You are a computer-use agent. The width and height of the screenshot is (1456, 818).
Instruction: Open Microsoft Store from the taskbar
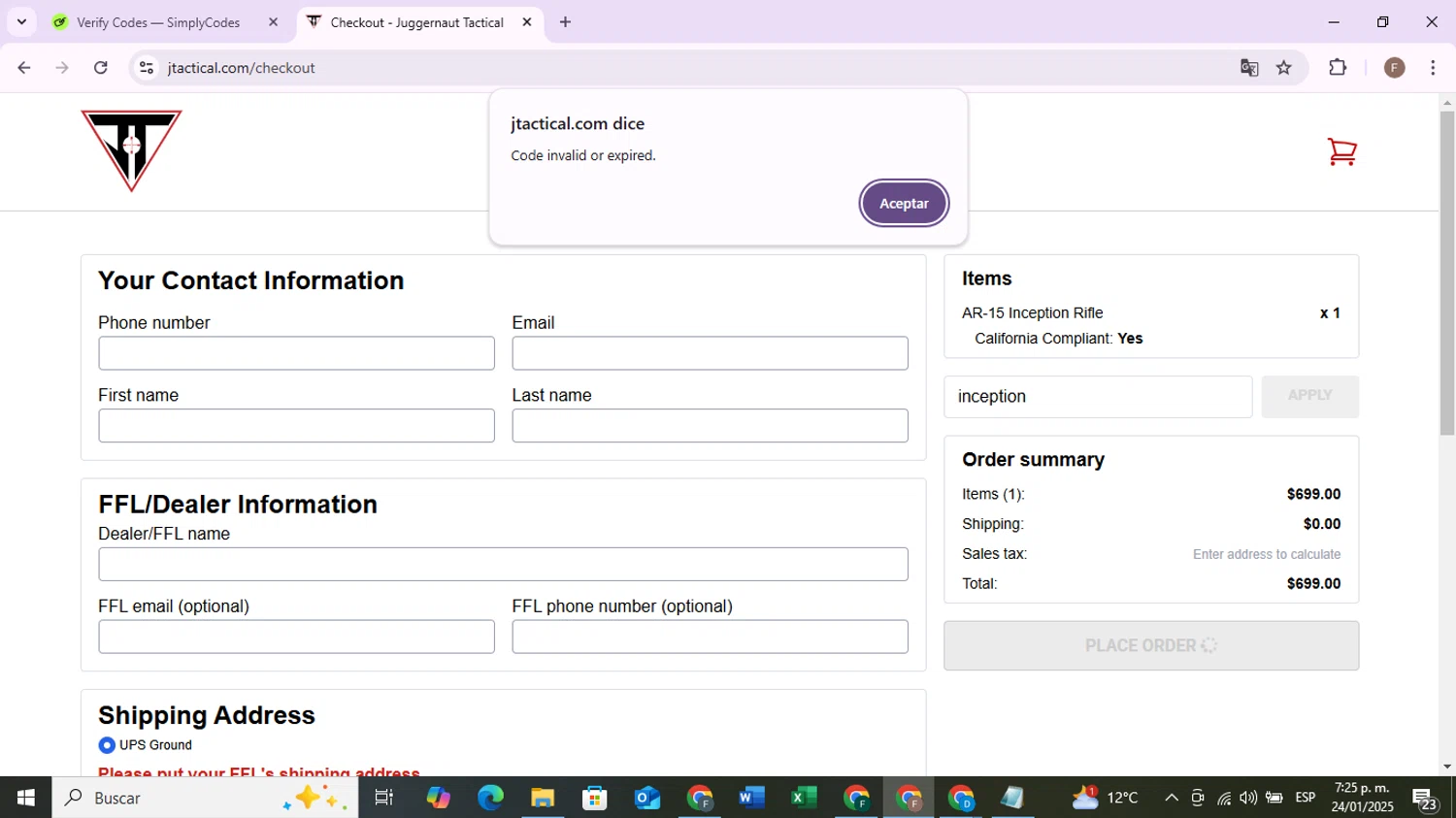click(594, 798)
